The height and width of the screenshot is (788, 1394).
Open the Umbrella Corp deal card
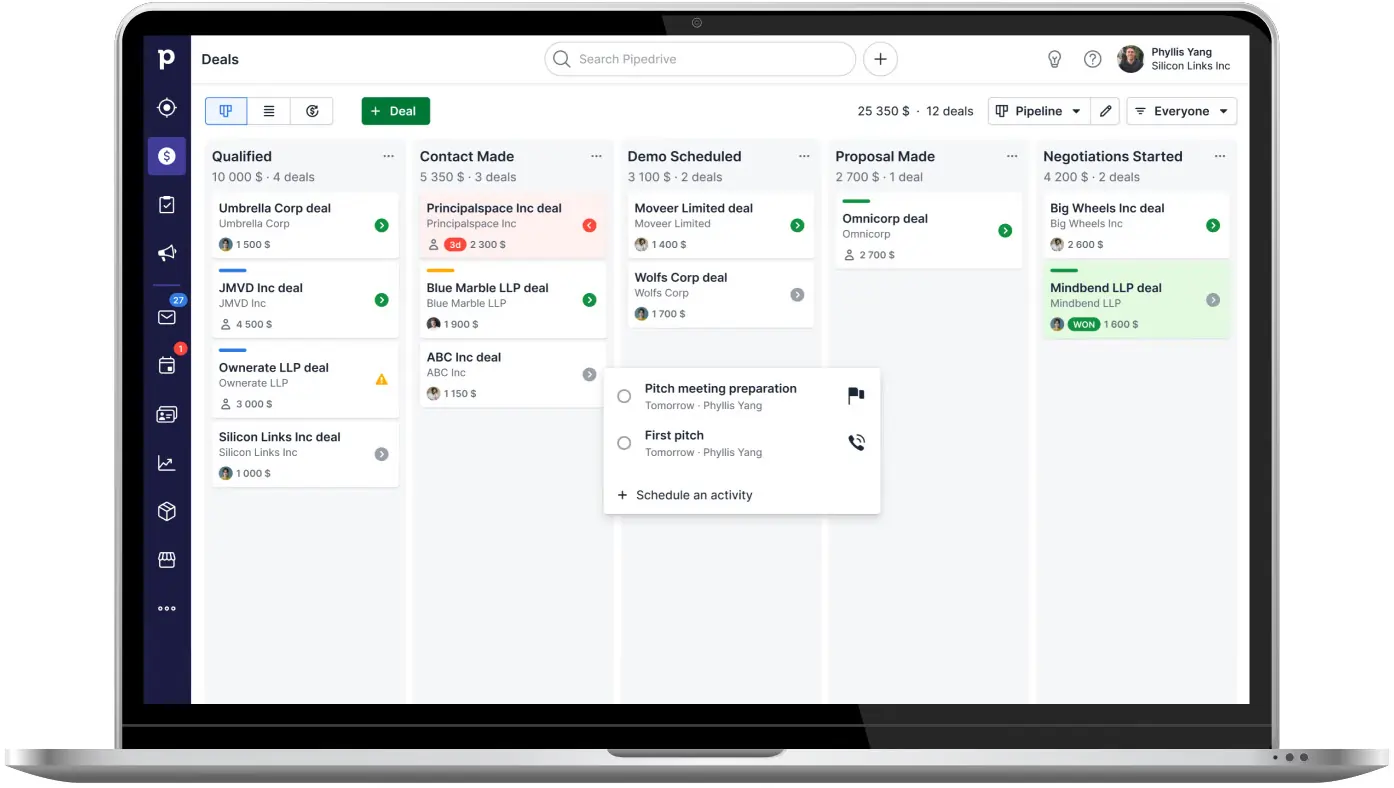point(305,225)
